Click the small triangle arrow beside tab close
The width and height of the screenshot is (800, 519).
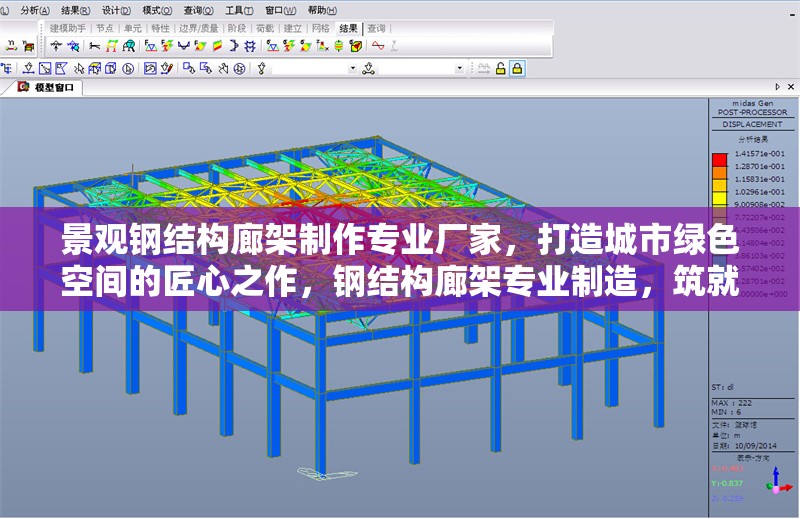coord(777,87)
